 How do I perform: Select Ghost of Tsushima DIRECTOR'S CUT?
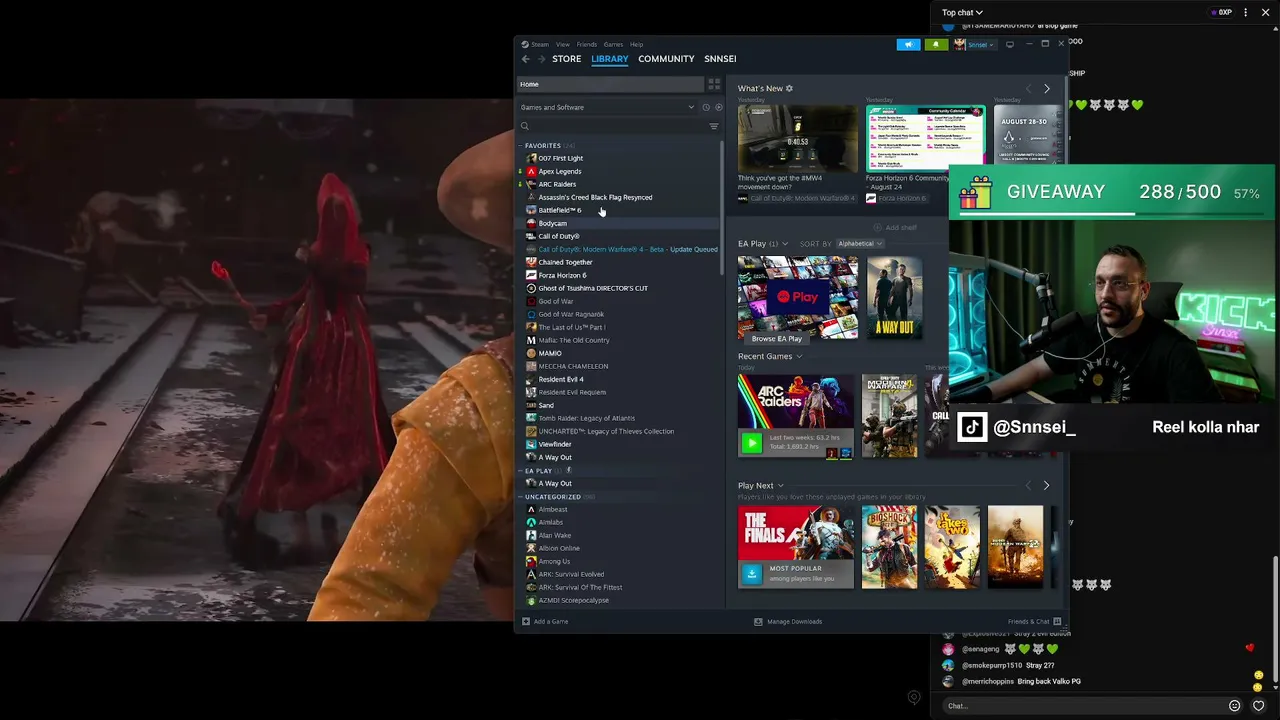point(593,289)
